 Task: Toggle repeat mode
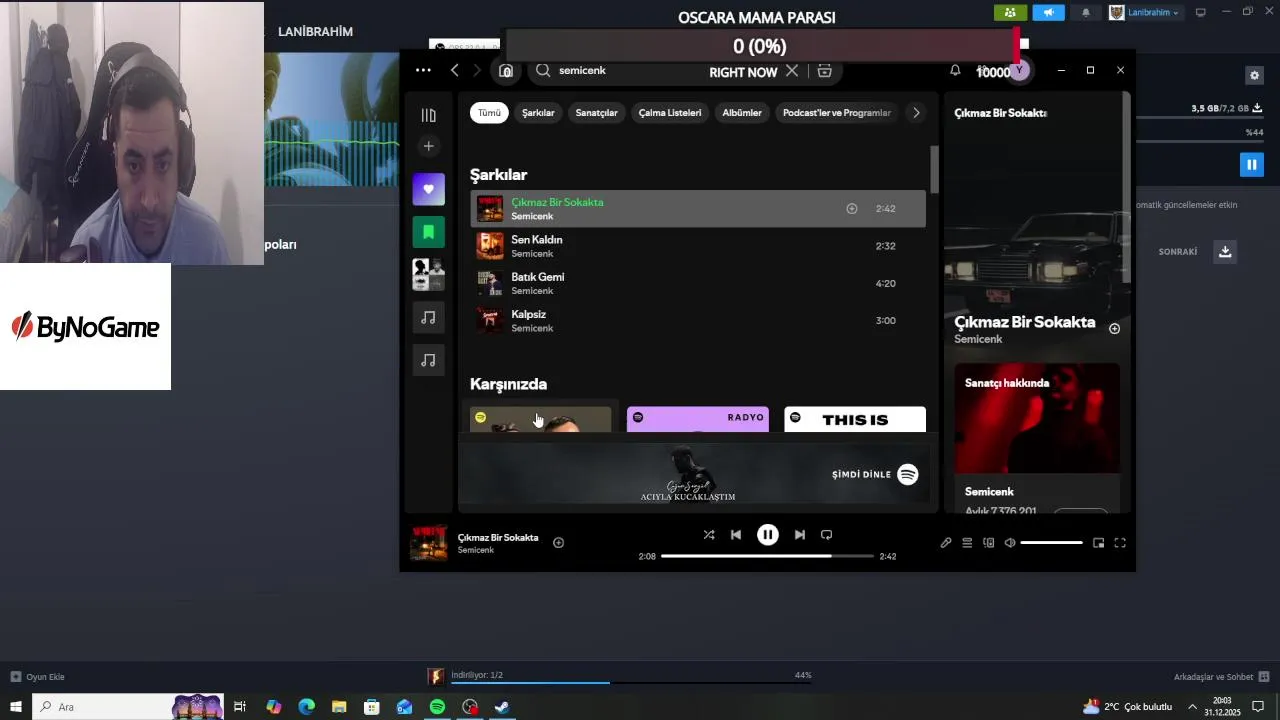coord(826,535)
